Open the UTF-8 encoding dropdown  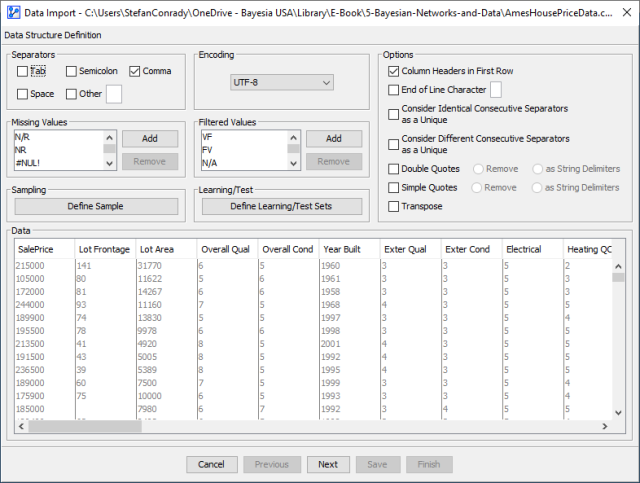coord(282,82)
